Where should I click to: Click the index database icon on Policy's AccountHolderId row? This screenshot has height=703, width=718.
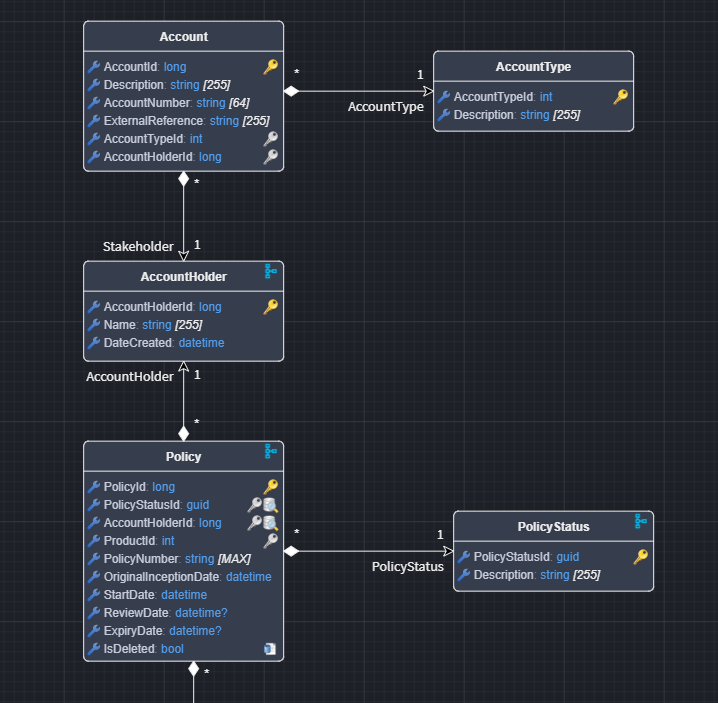click(271, 523)
